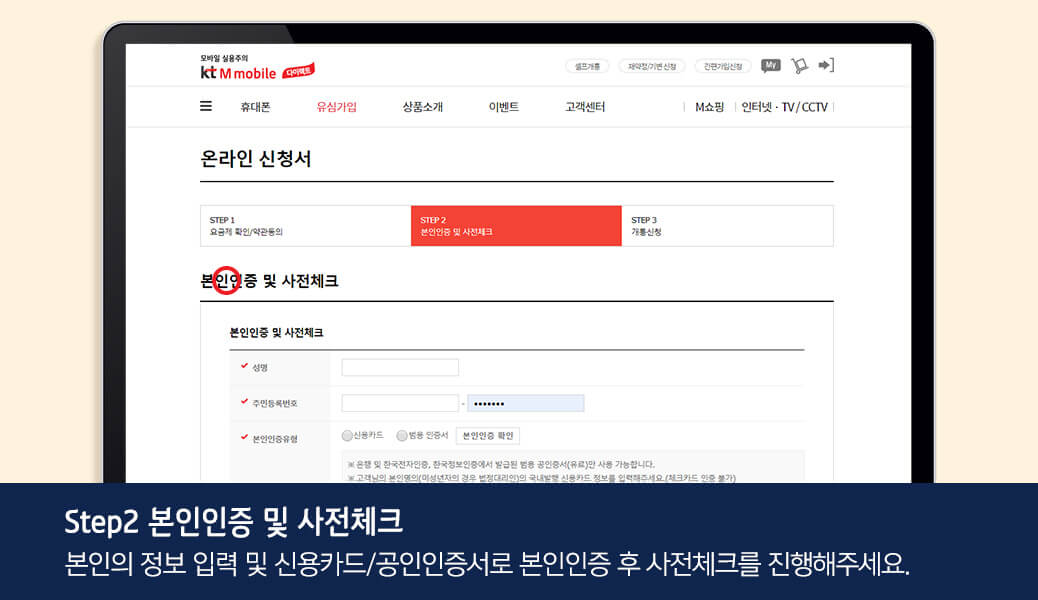1038x600 pixels.
Task: Open the My page speech-bubble icon
Action: (771, 66)
